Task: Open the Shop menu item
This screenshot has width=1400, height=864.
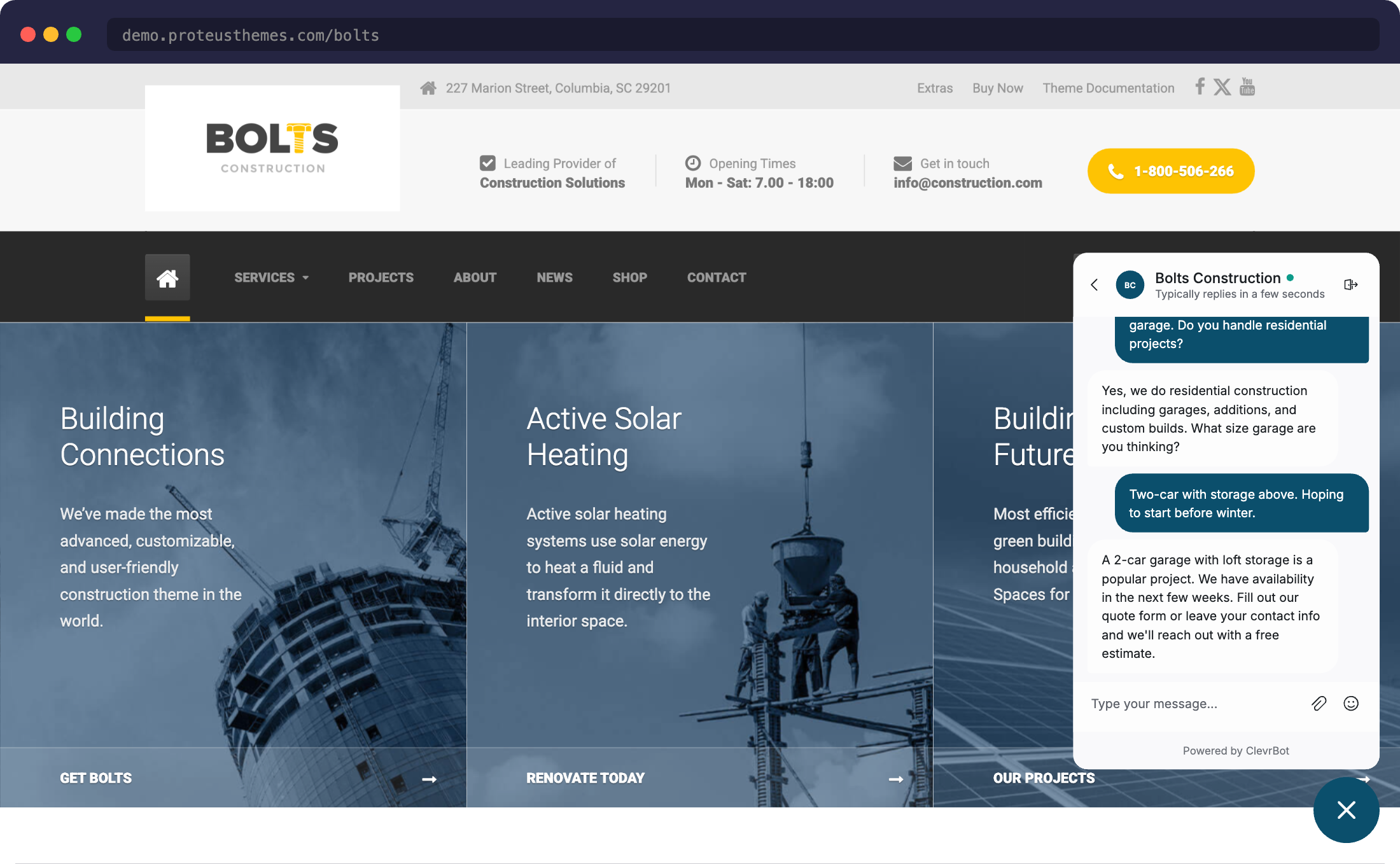Action: tap(629, 277)
